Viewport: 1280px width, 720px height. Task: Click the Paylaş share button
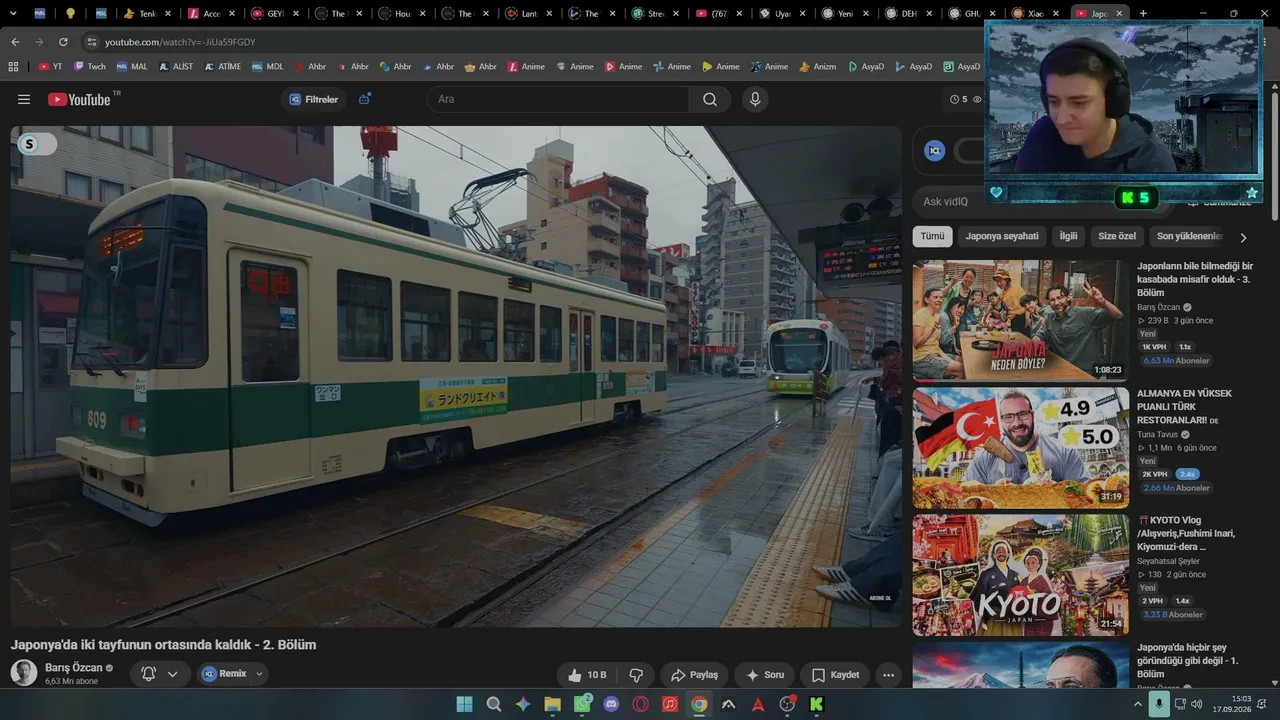(x=694, y=675)
